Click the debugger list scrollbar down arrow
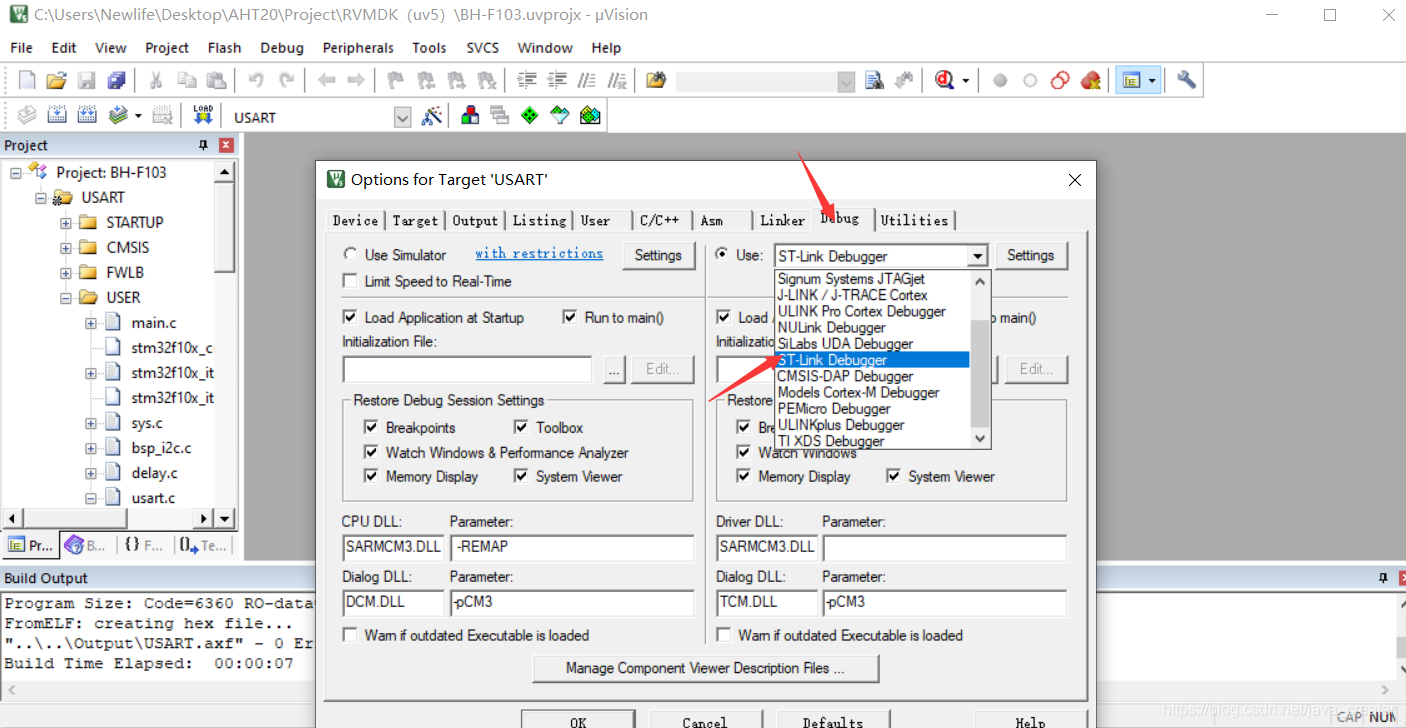 tap(980, 438)
